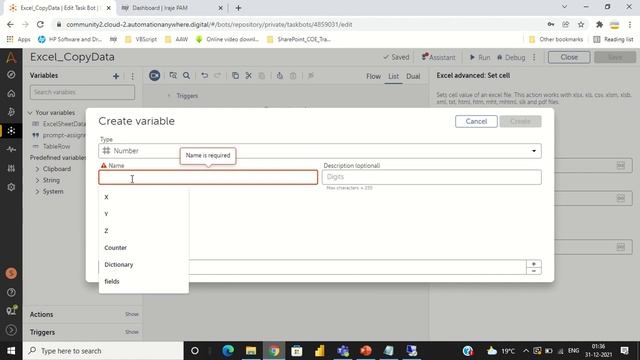Click the find-in-bot icon in toolbar
The width and height of the screenshot is (640, 360).
point(173,76)
